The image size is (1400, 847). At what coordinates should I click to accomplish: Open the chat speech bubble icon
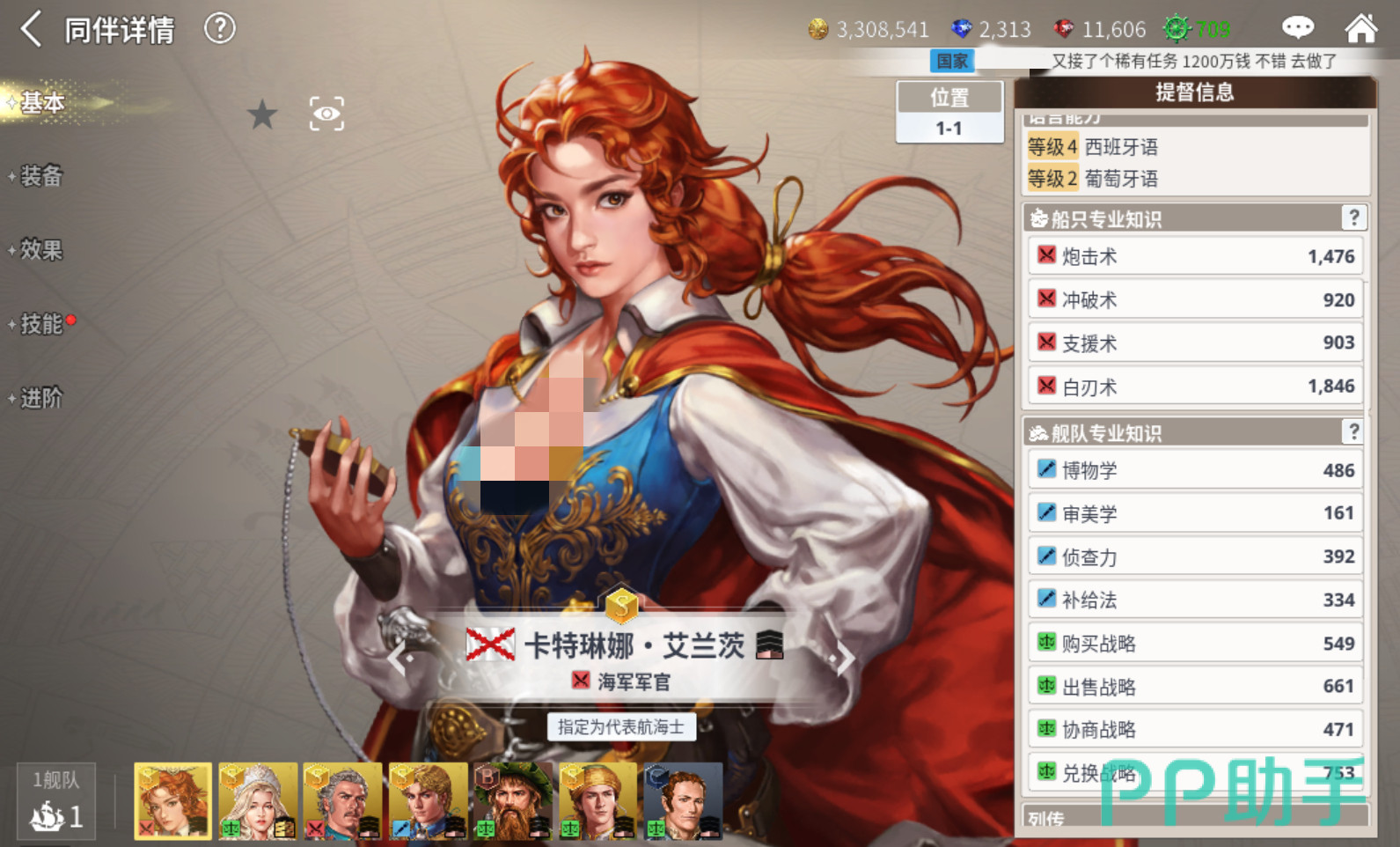(1298, 28)
